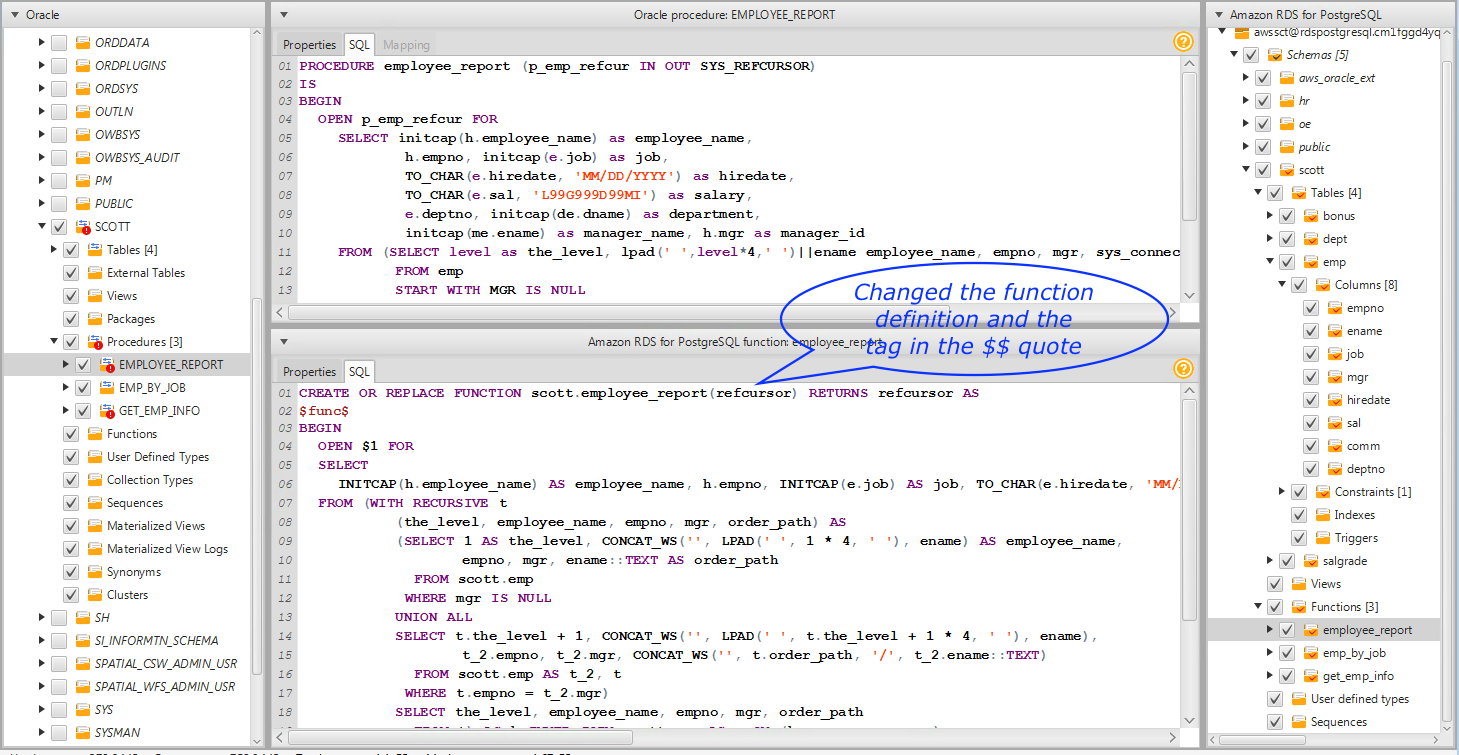Check the ORDDATA schema checkbox
This screenshot has height=755, width=1459.
pos(59,43)
